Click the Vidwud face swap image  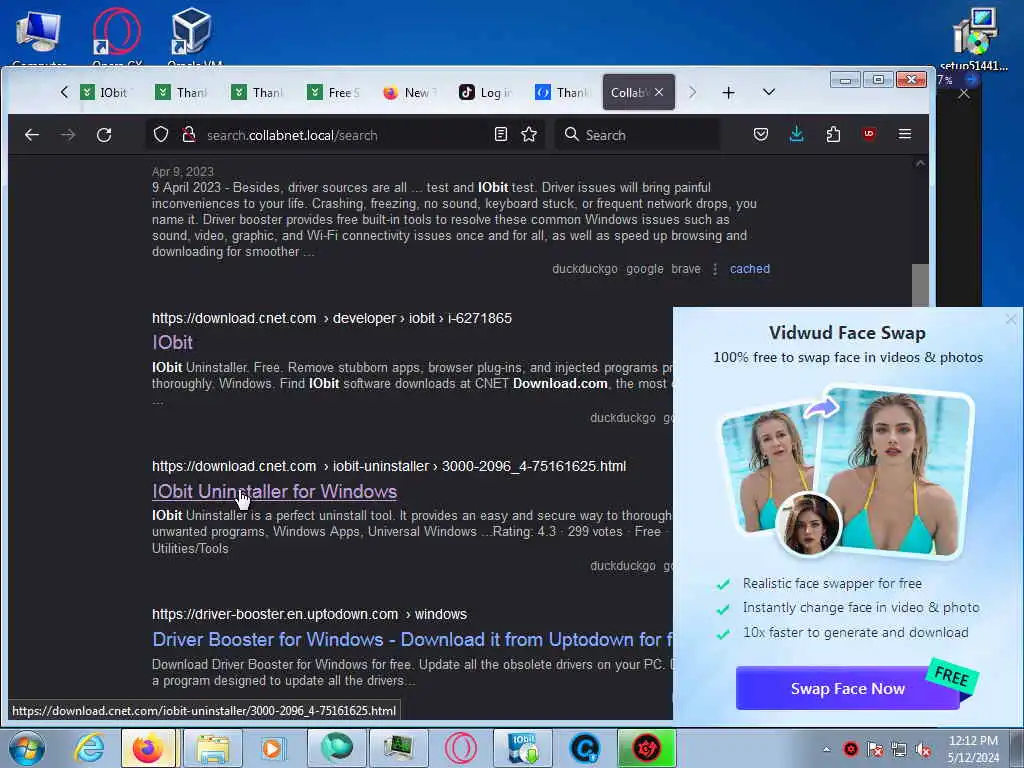(x=847, y=472)
